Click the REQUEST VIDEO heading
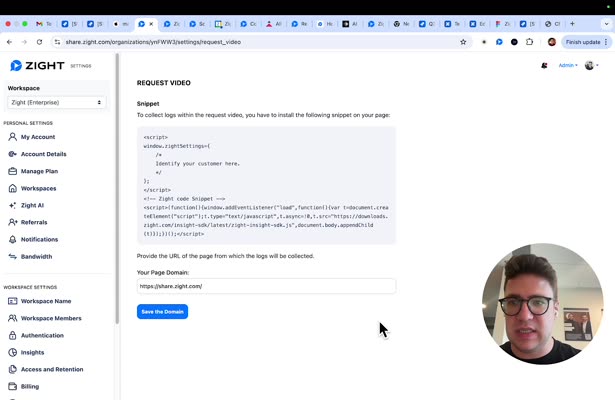 click(x=164, y=83)
